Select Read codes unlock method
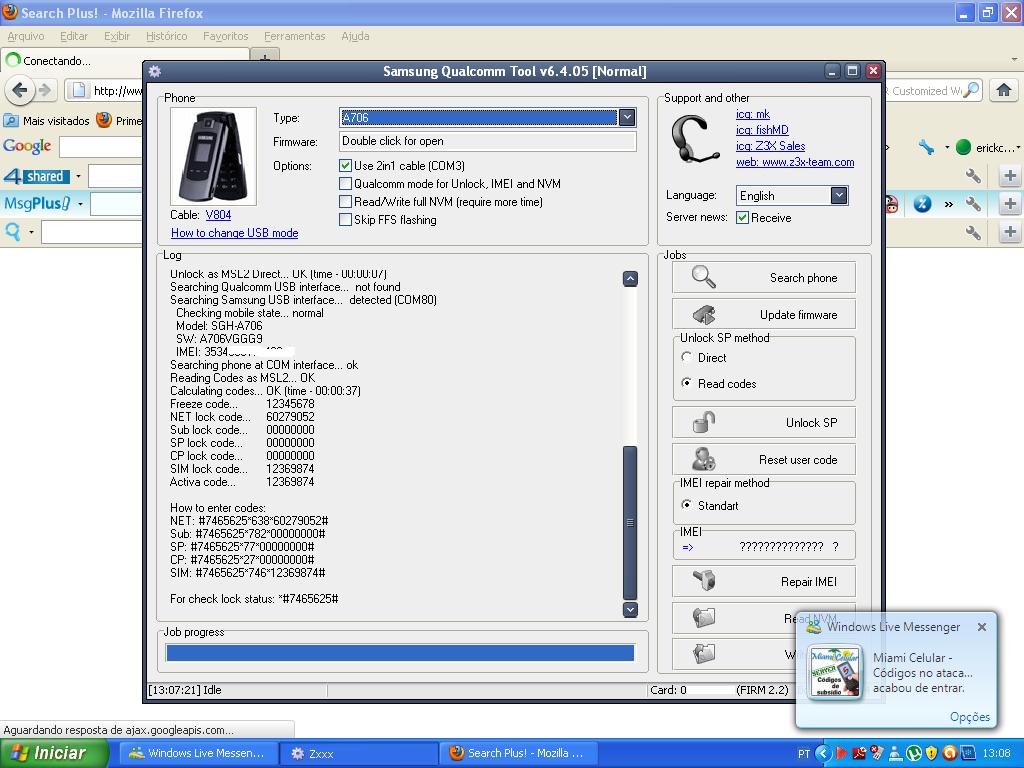 click(686, 383)
